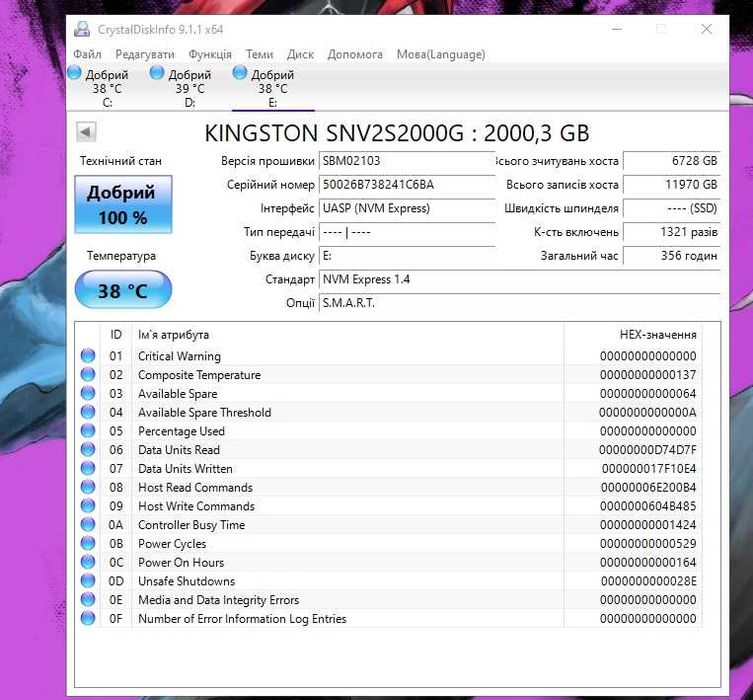The width and height of the screenshot is (753, 700).
Task: Click status orb for drive E:
Action: coord(240,73)
